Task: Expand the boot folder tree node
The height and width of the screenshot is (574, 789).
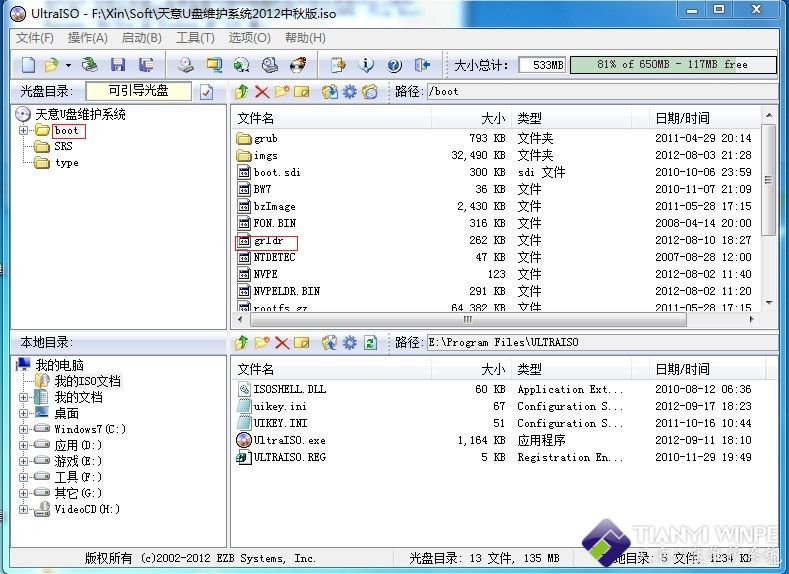Action: click(x=24, y=130)
